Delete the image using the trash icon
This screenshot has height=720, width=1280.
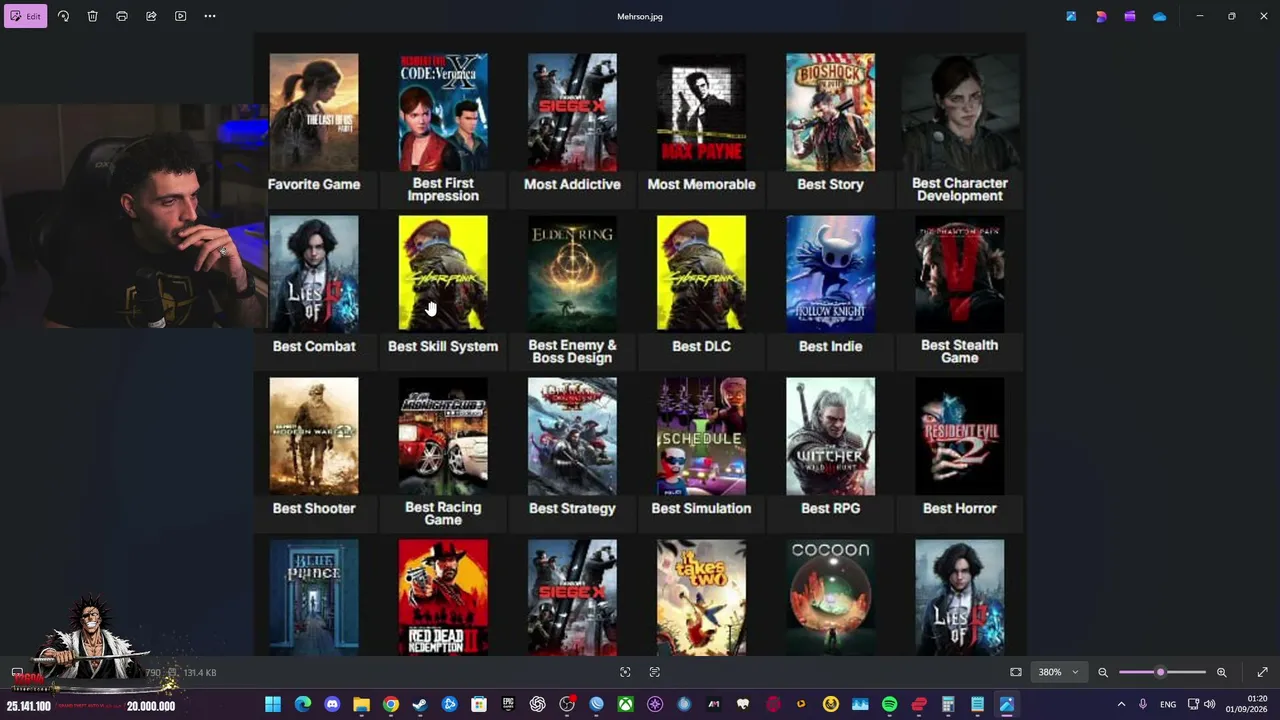(x=92, y=16)
